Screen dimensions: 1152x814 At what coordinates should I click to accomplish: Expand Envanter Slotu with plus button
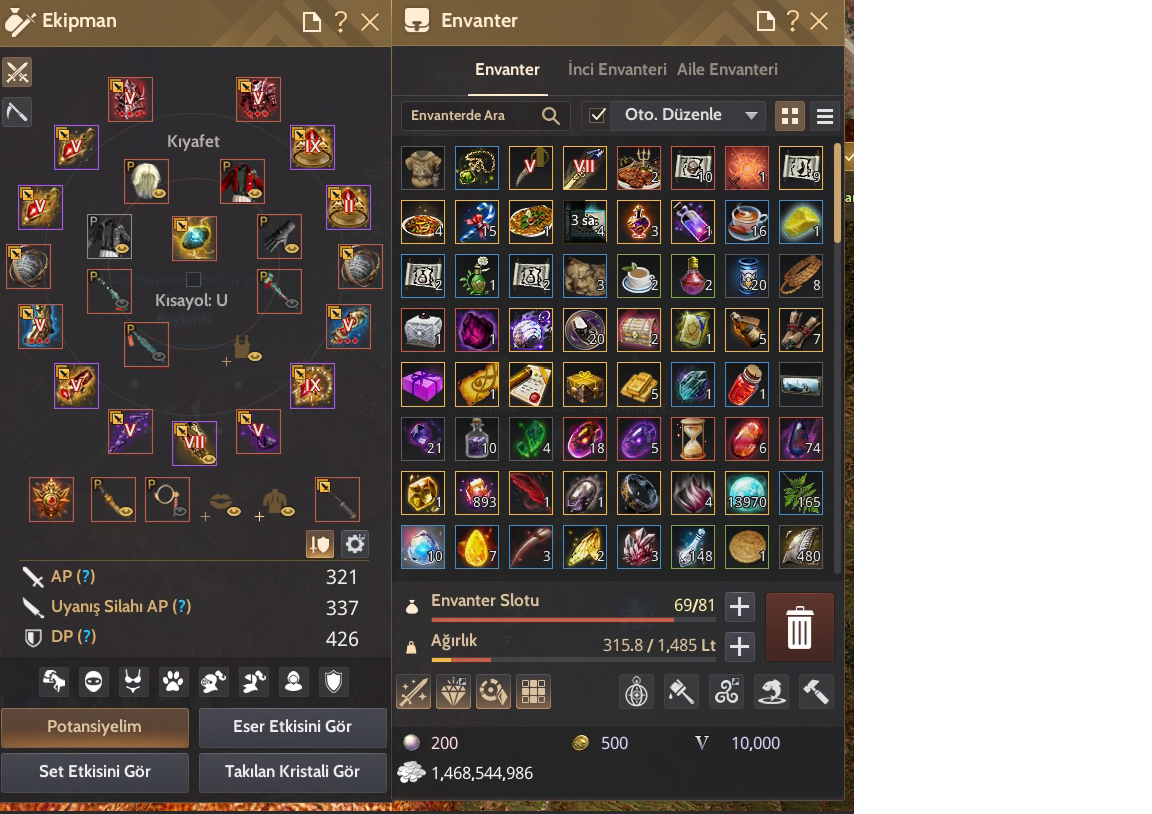click(x=739, y=607)
